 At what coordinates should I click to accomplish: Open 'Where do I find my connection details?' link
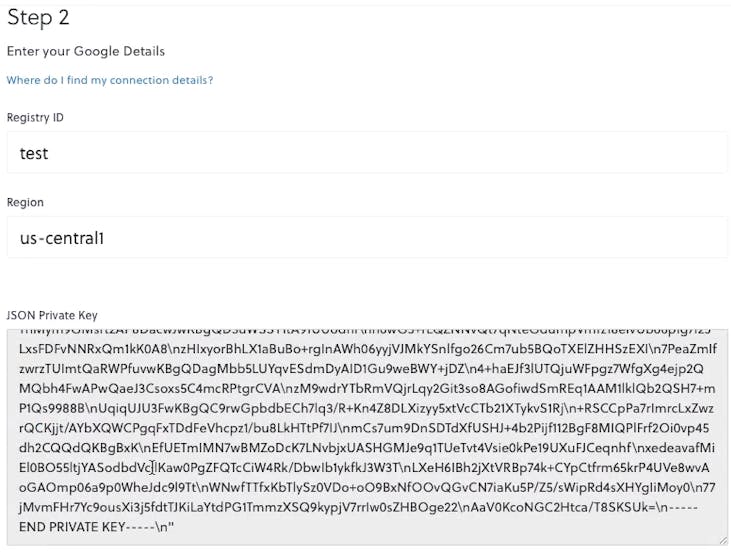(x=110, y=80)
